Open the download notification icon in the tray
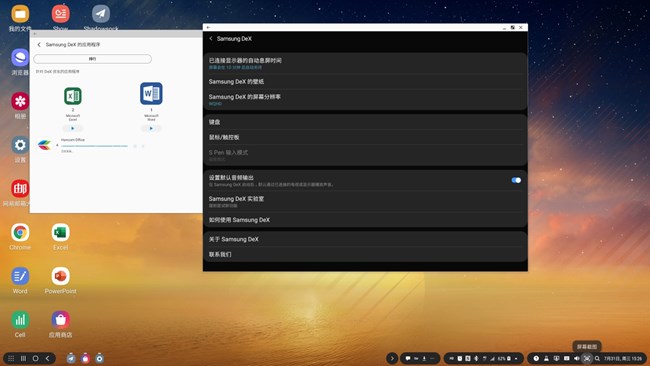 [424, 359]
